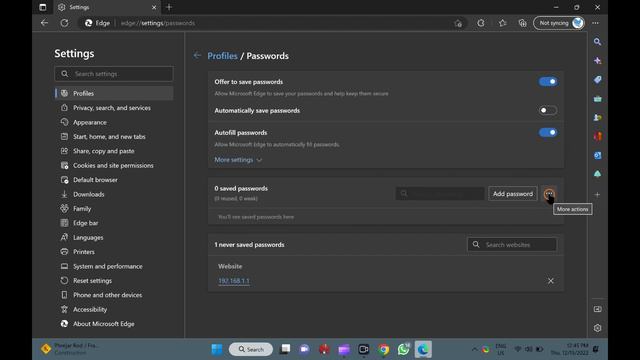The height and width of the screenshot is (360, 640).
Task: Expand More settings section
Action: click(238, 160)
